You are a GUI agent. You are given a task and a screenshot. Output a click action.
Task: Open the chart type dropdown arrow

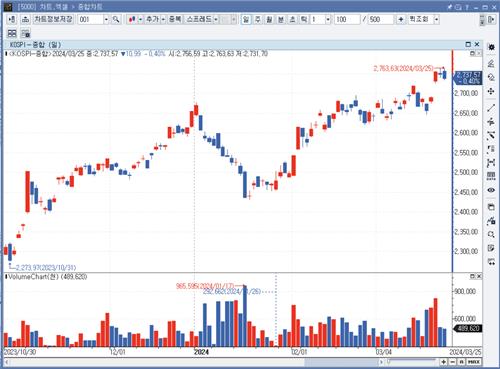point(140,20)
